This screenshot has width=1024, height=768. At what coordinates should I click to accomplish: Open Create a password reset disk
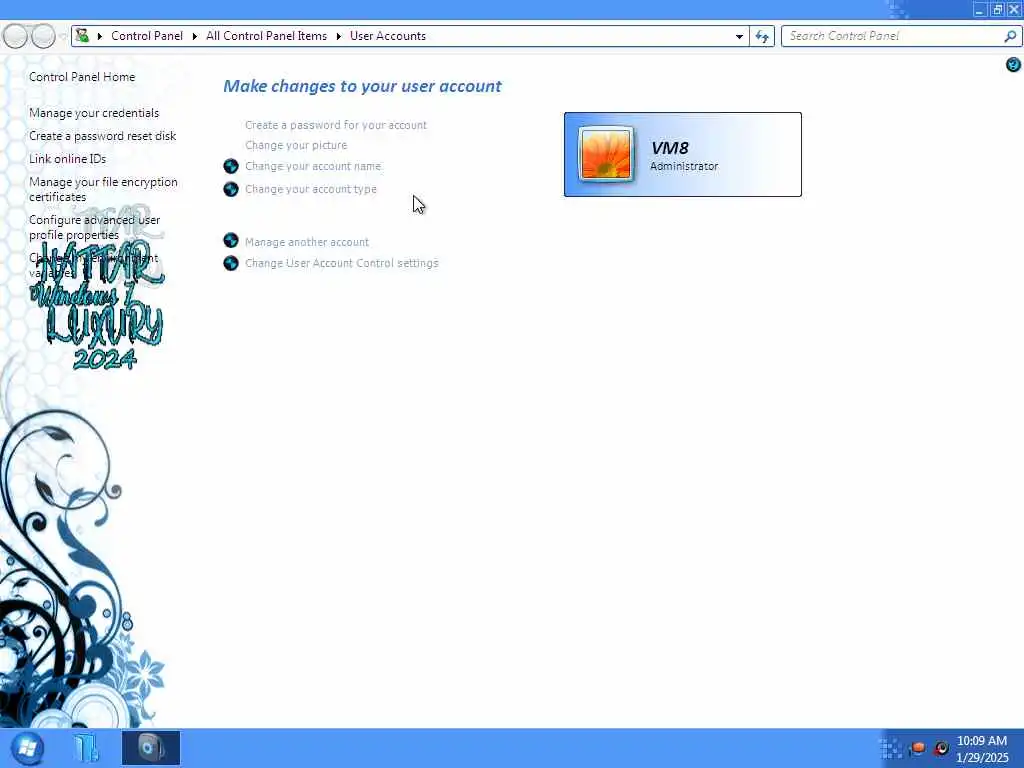pos(103,136)
